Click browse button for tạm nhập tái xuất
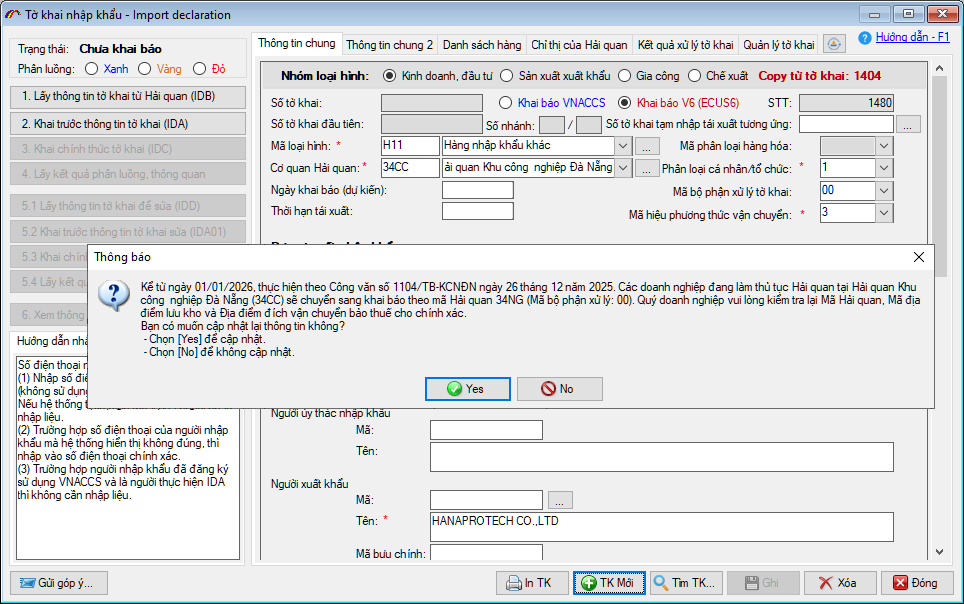Screen dimensions: 964x604 click(908, 124)
